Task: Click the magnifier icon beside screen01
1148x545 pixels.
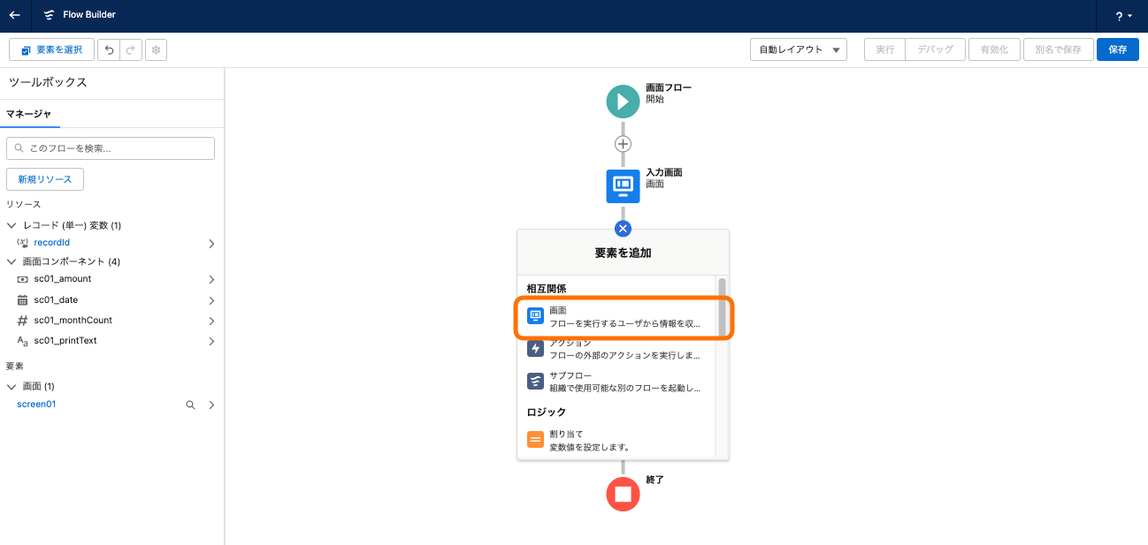Action: [x=190, y=404]
